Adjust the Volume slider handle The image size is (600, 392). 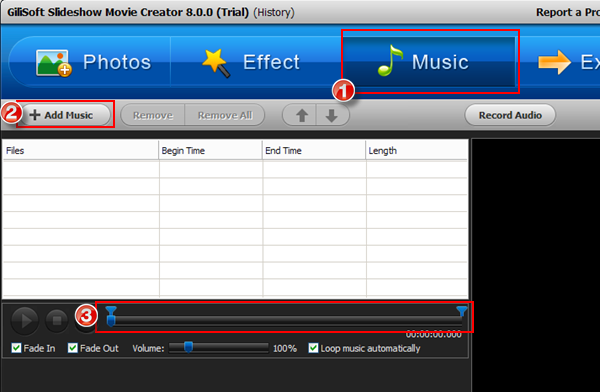click(x=188, y=347)
